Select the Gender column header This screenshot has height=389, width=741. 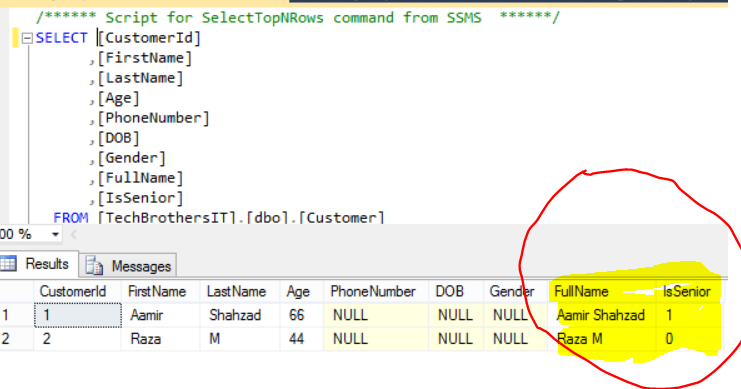tap(515, 291)
